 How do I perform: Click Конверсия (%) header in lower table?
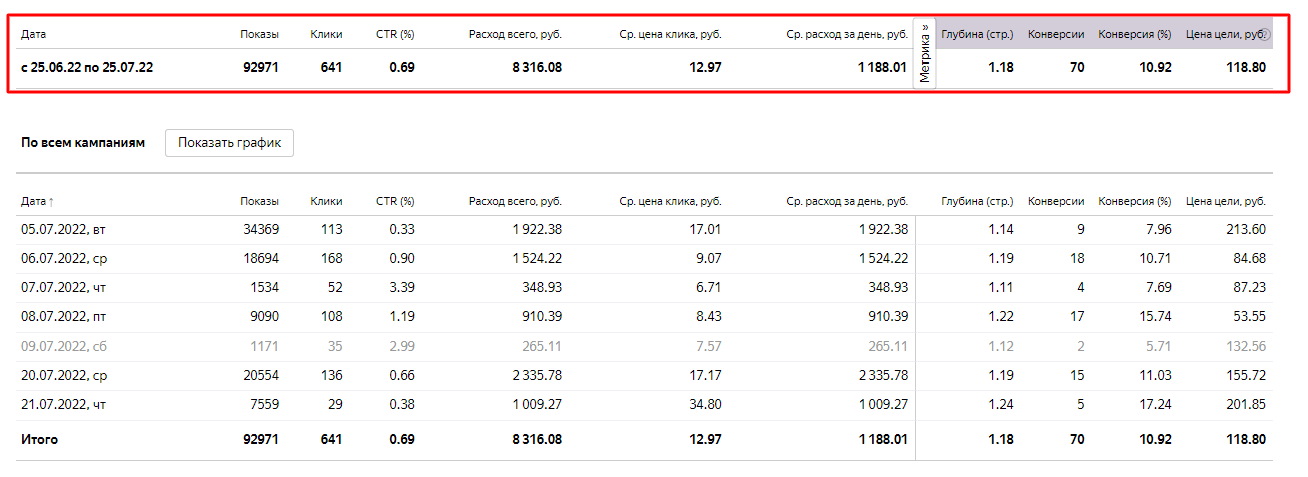[x=1134, y=201]
